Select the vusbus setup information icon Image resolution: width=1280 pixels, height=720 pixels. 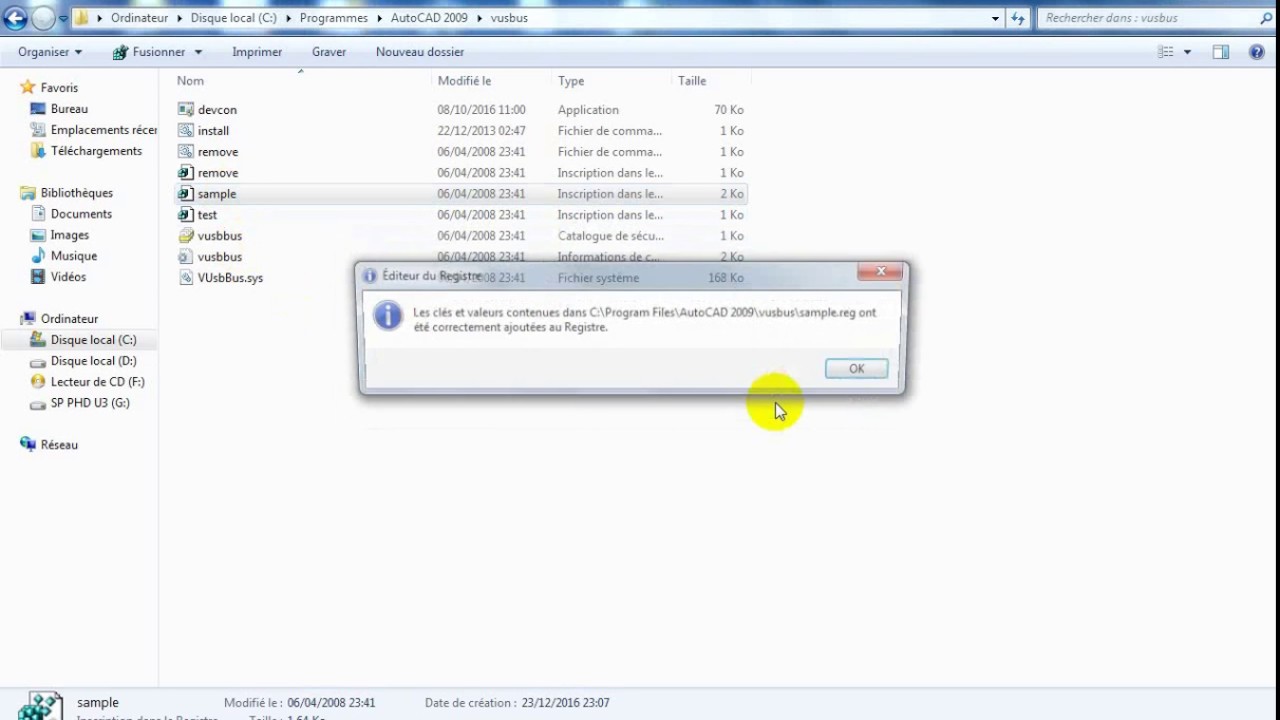[186, 257]
